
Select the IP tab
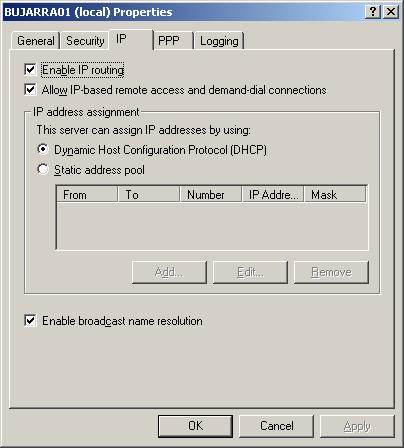pos(131,39)
